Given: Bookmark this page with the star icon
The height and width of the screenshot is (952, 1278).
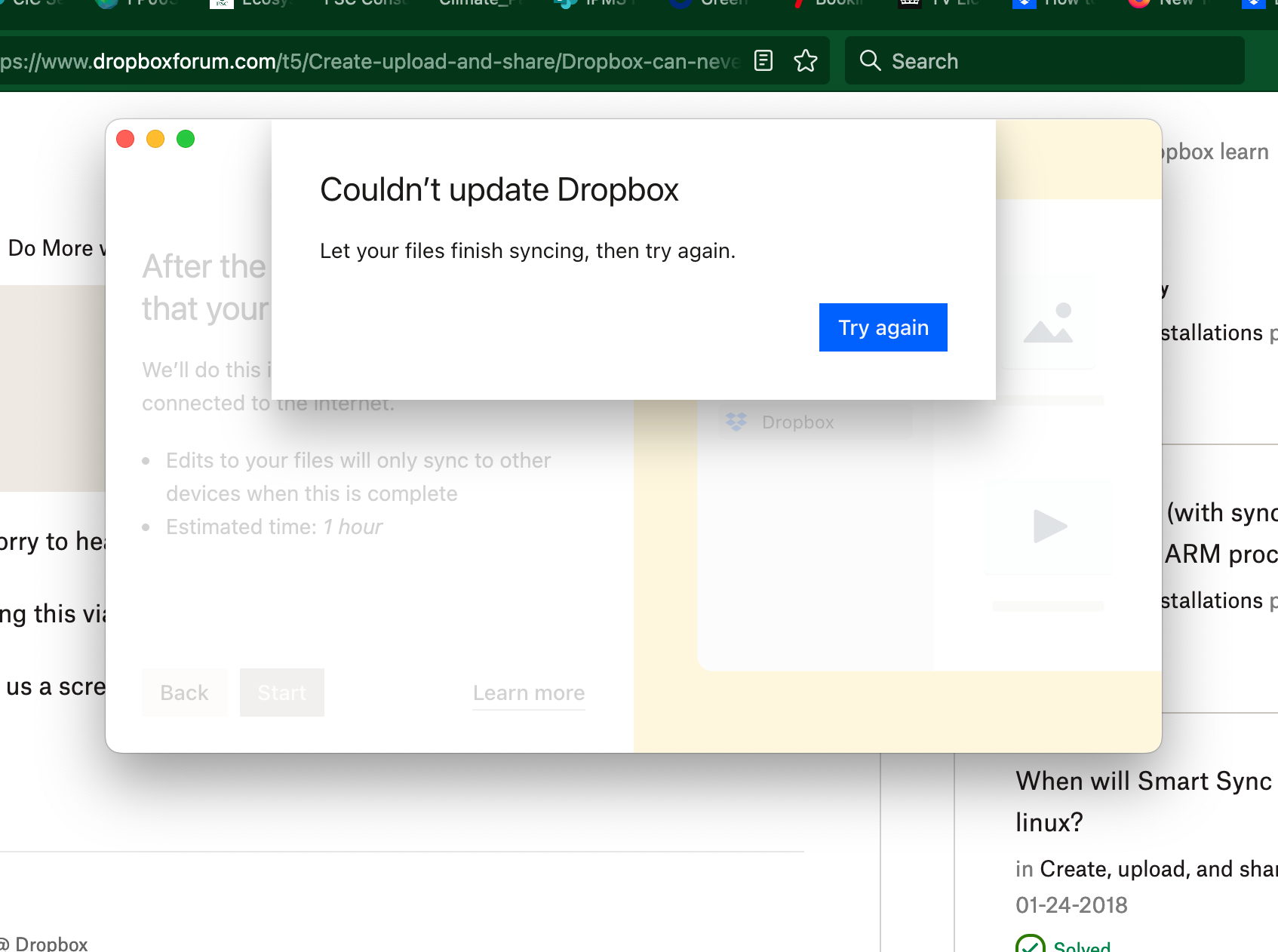Looking at the screenshot, I should pyautogui.click(x=806, y=60).
